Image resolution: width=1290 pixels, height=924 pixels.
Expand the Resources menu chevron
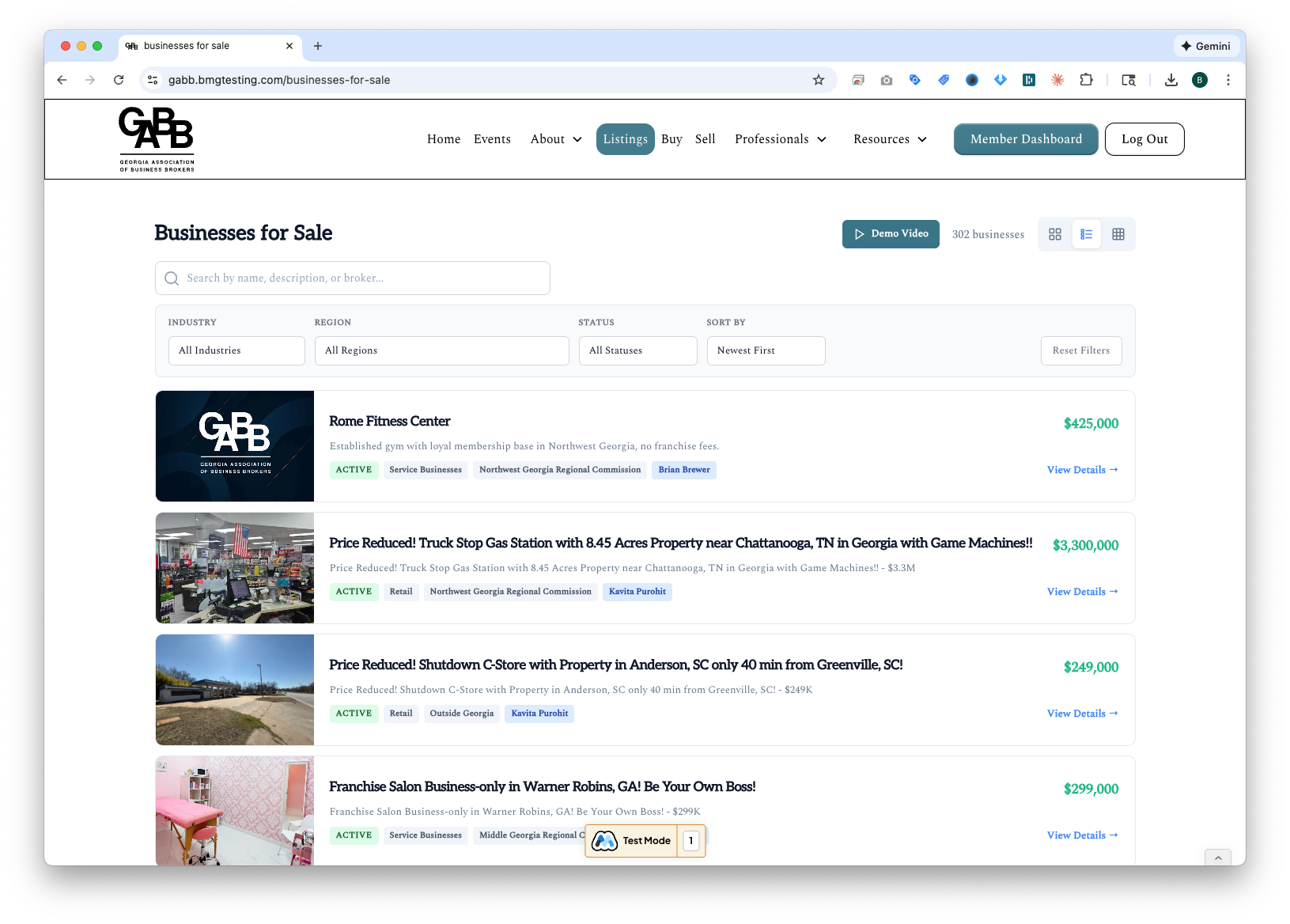922,139
